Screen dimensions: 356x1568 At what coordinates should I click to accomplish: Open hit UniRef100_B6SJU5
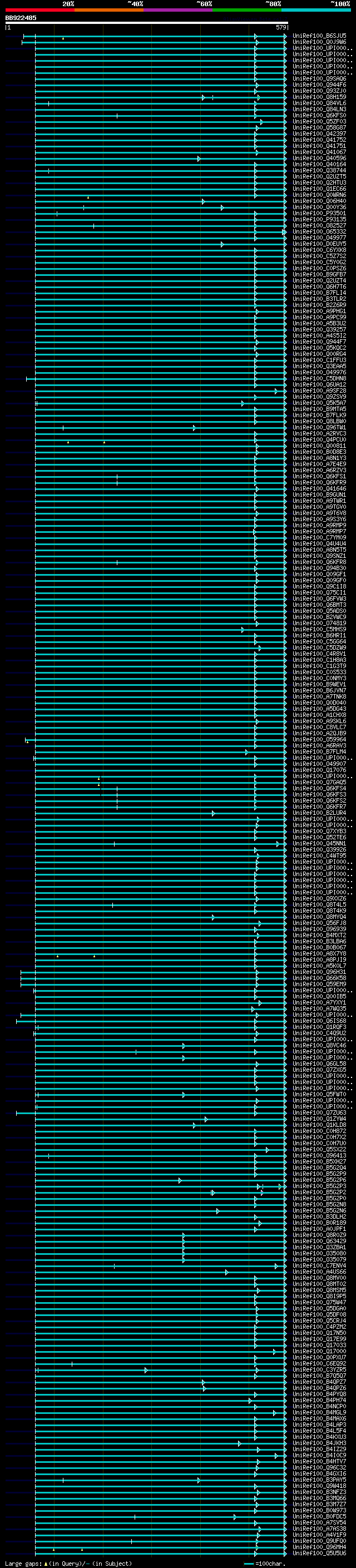[x=319, y=36]
